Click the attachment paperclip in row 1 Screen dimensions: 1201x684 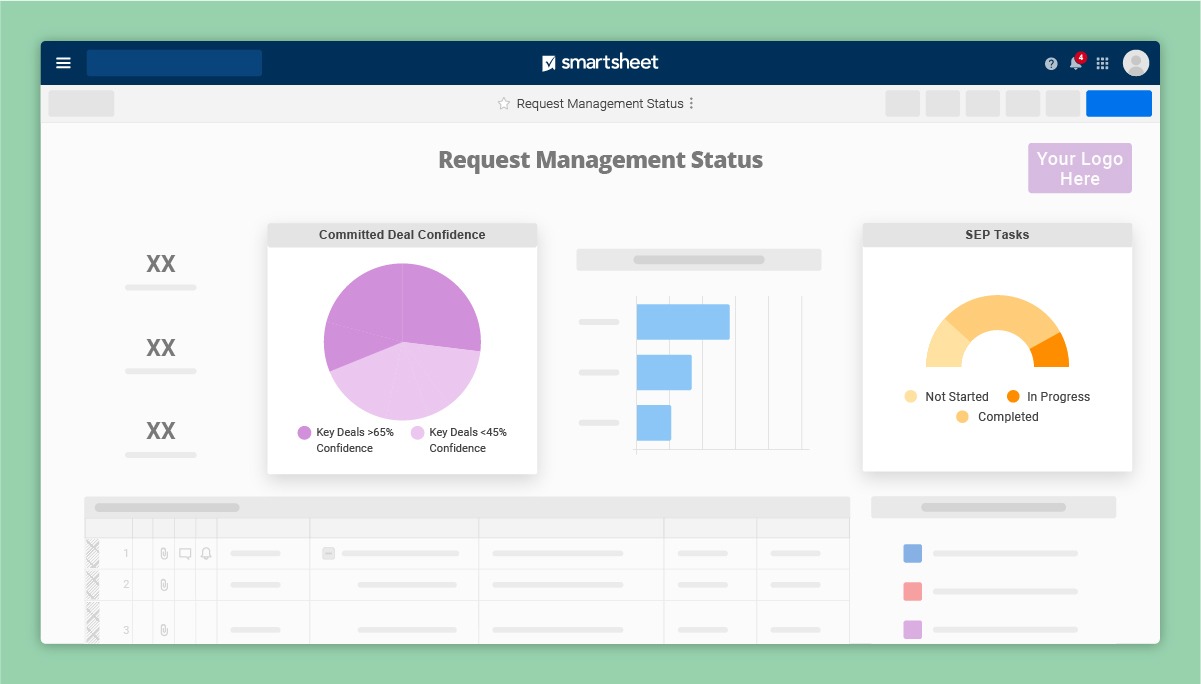click(164, 553)
